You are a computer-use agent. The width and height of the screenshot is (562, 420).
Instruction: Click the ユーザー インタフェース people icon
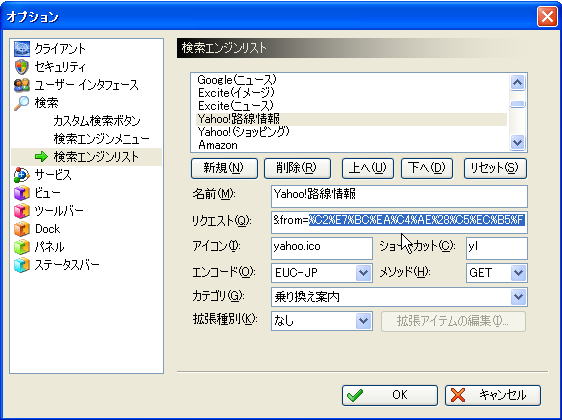(22, 85)
